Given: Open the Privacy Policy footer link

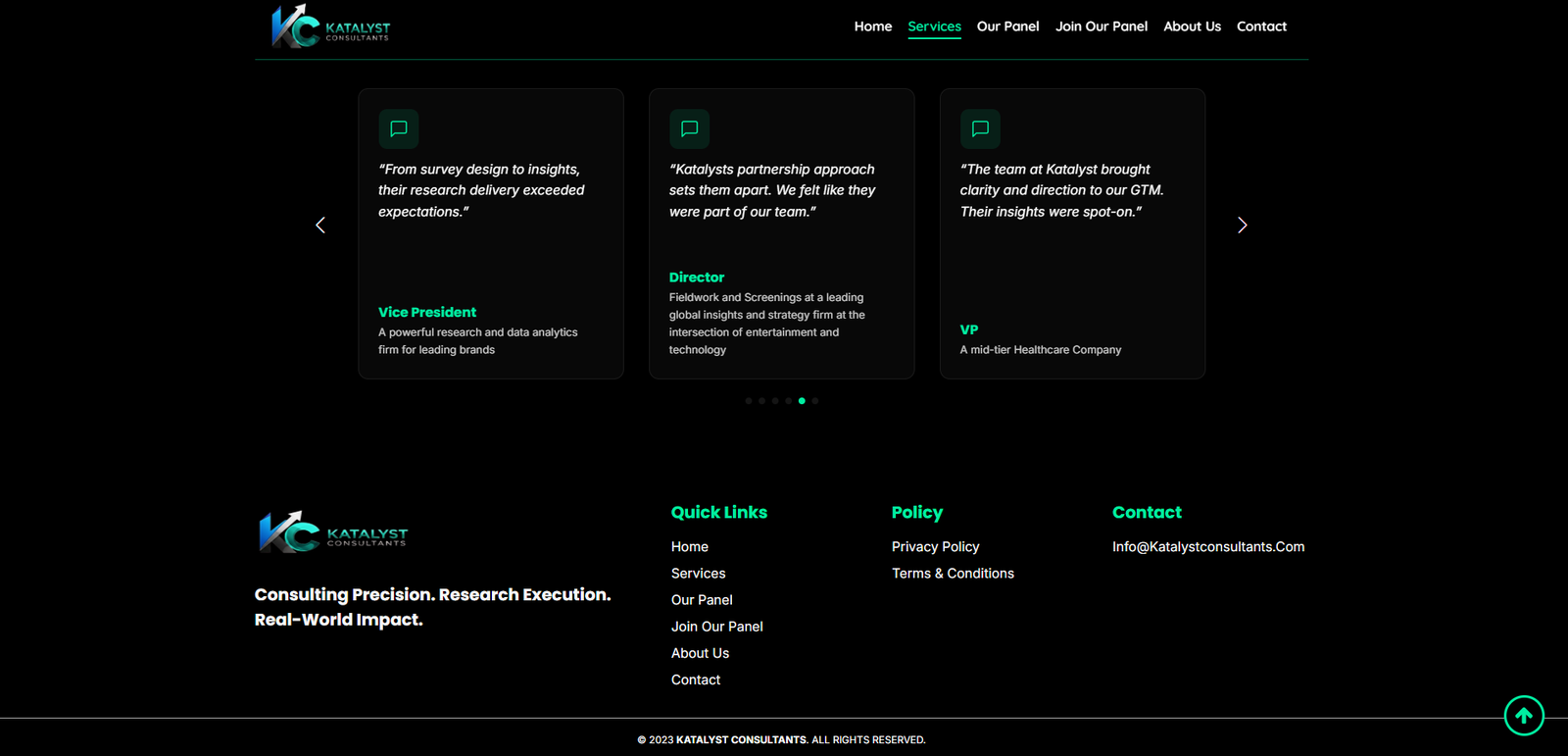Looking at the screenshot, I should [x=935, y=547].
